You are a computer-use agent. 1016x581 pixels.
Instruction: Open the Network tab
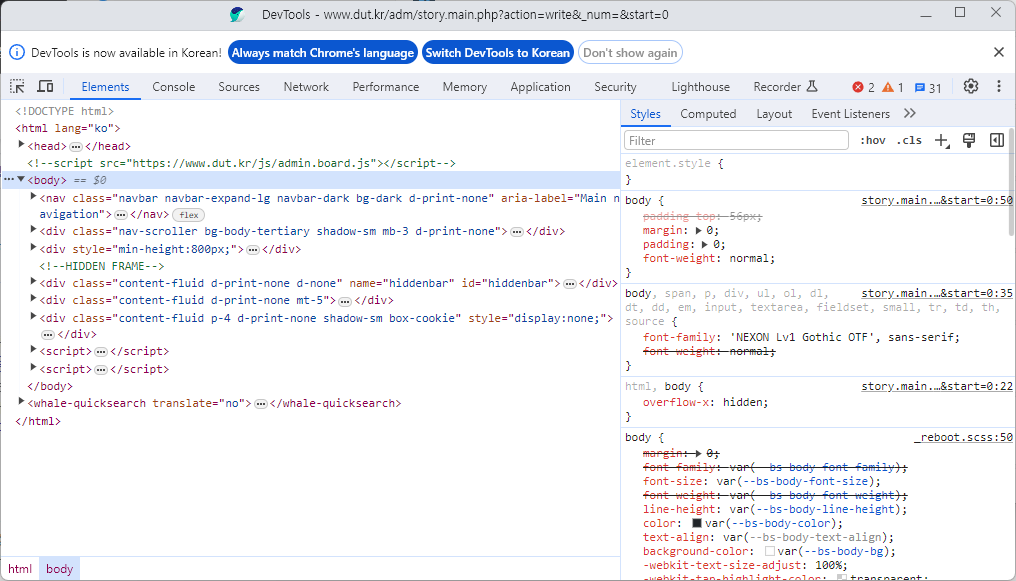pos(306,87)
